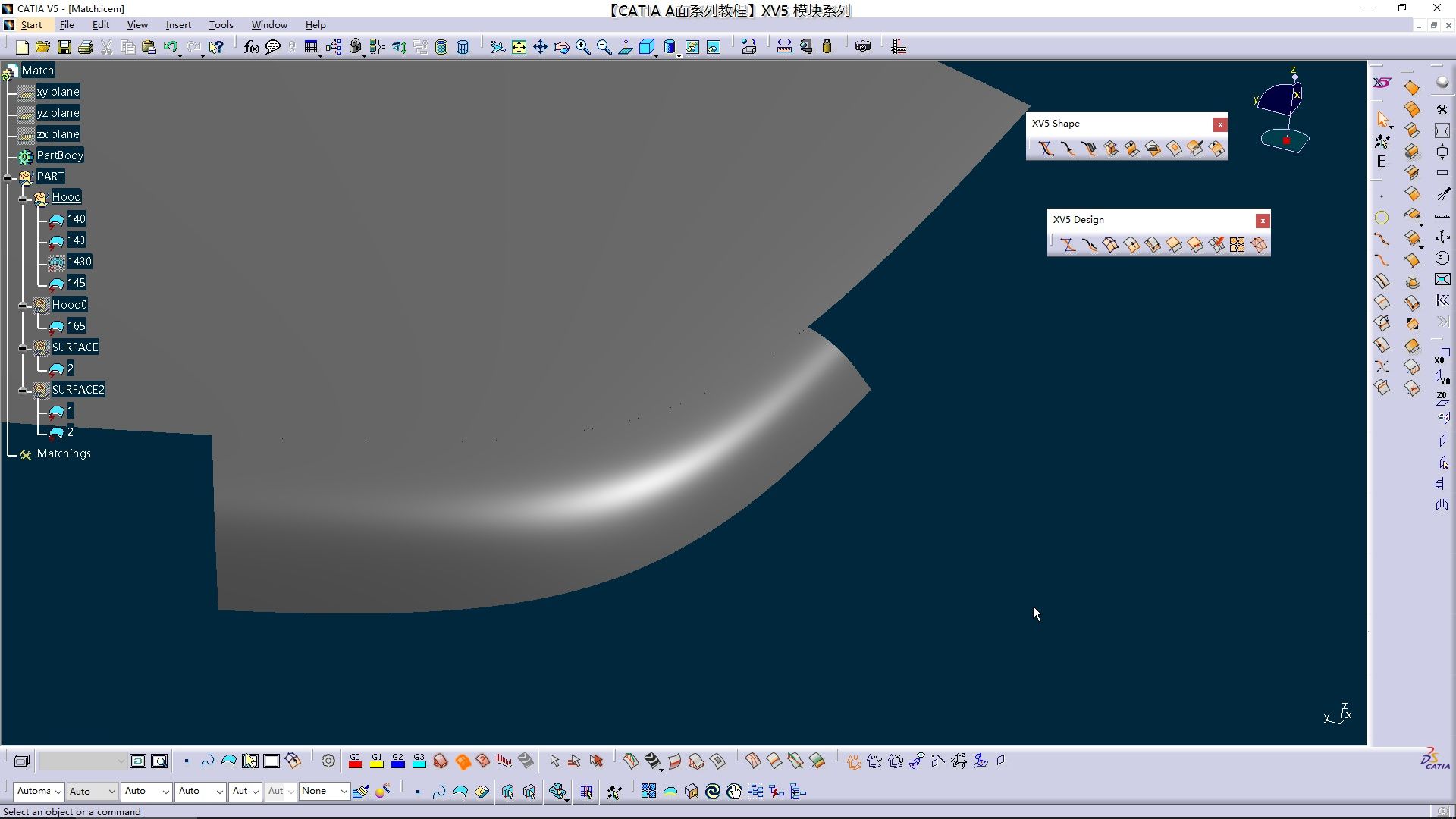Toggle the G0 continuity filter
Screen dimensions: 1456x819
point(355,761)
